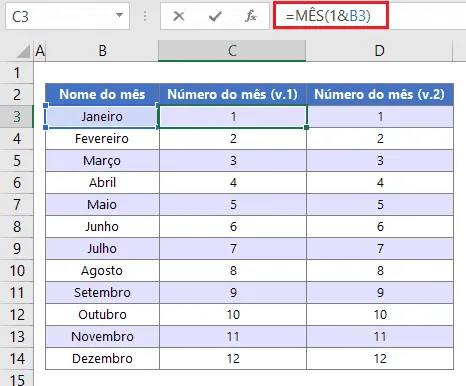Select row 14 header
Screen dimensions: 466x386
[x=17, y=359]
